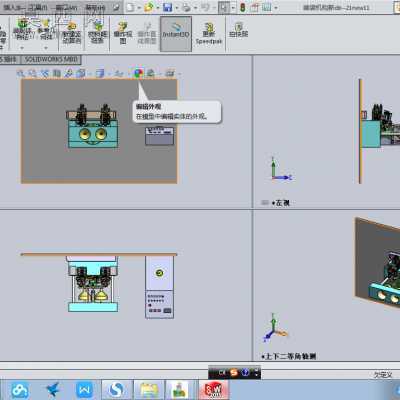Click the Hide/Show Items icon
The width and height of the screenshot is (400, 400).
[118, 73]
